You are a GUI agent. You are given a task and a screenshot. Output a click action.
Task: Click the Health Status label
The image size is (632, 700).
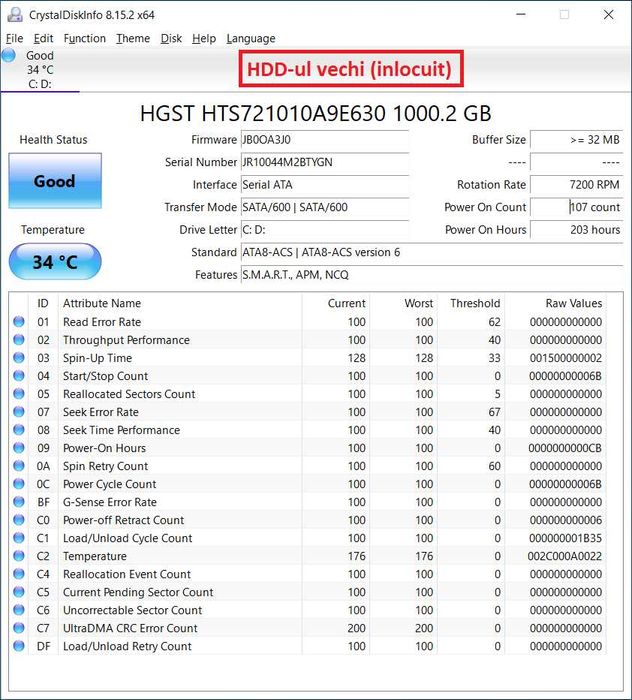pos(54,140)
